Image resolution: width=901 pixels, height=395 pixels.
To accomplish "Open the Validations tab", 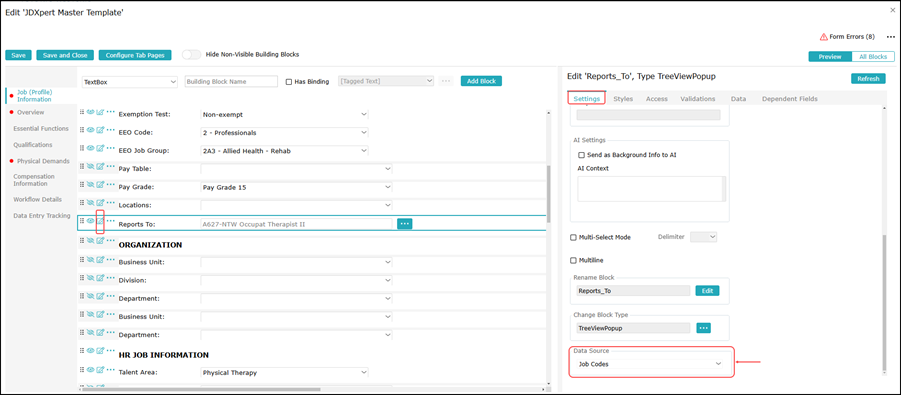I will pyautogui.click(x=698, y=99).
